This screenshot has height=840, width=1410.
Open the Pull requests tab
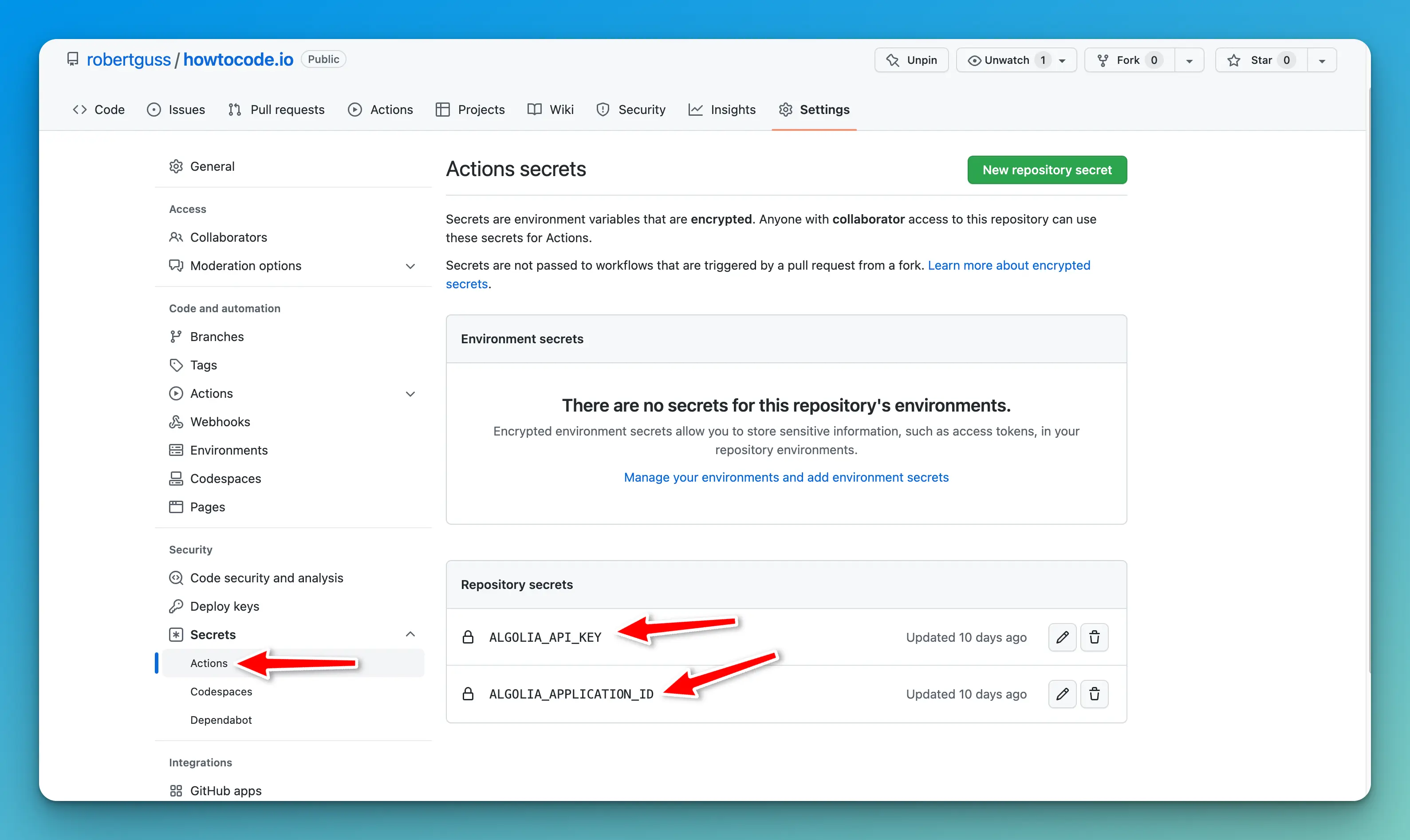click(x=276, y=109)
